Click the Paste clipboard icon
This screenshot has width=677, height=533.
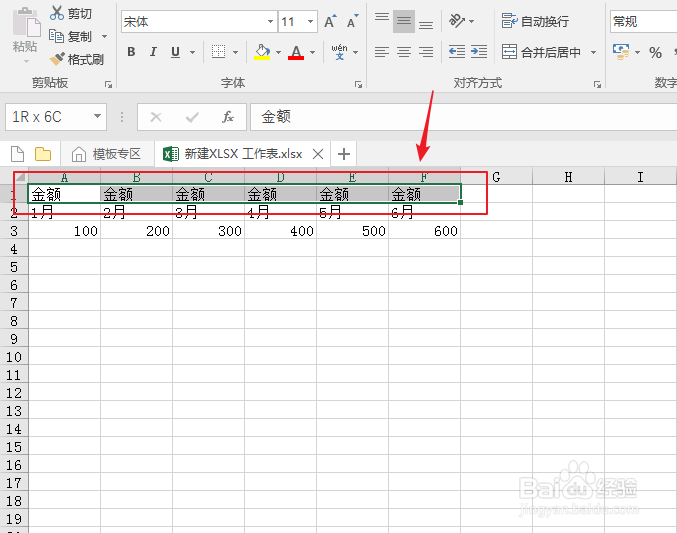25,23
